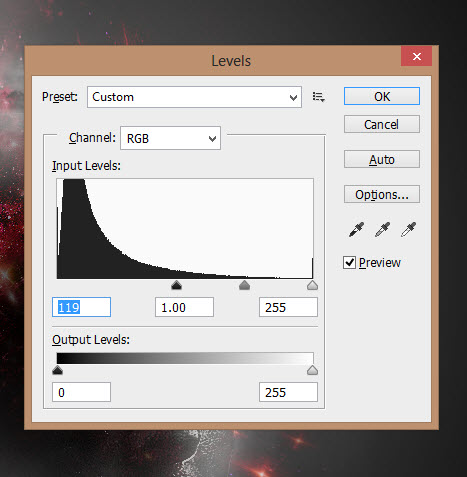The height and width of the screenshot is (477, 467).
Task: Click the Cancel button
Action: (382, 124)
